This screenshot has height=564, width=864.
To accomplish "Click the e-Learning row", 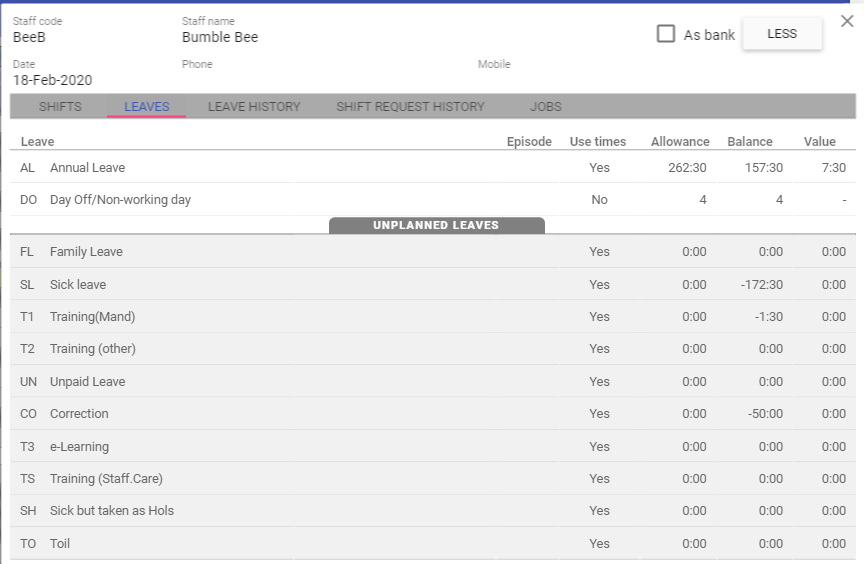I will click(79, 447).
